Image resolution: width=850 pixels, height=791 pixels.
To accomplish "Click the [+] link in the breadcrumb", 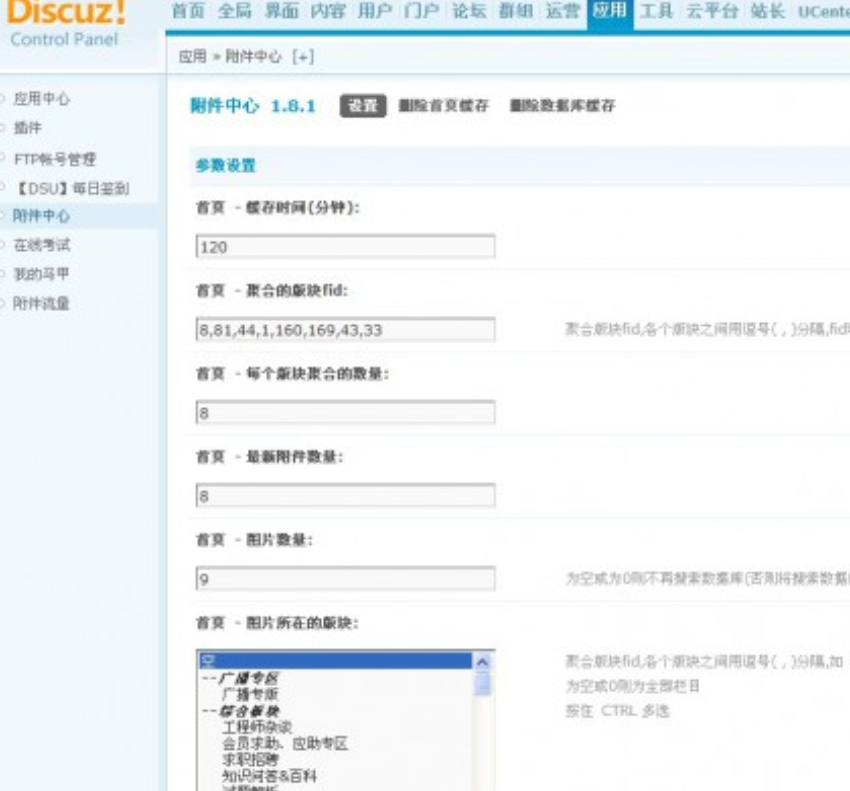I will 303,56.
